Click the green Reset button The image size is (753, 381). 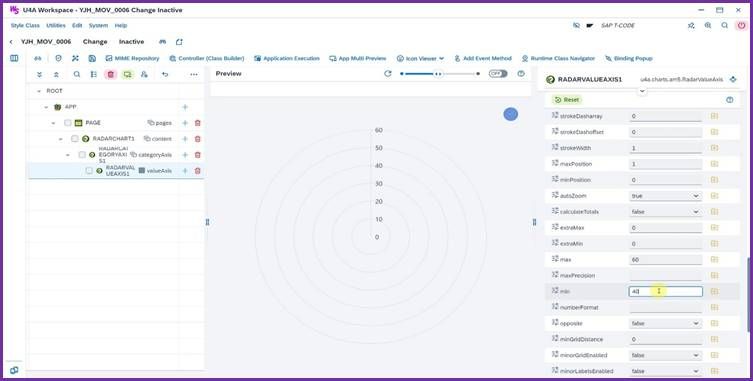click(567, 100)
